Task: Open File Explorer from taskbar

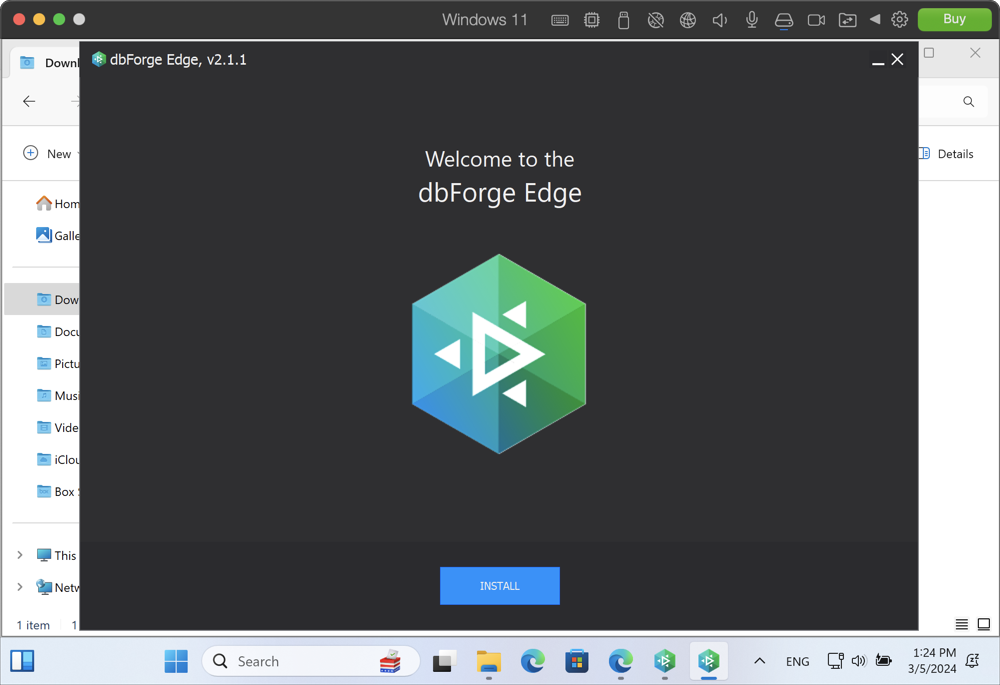Action: 489,661
